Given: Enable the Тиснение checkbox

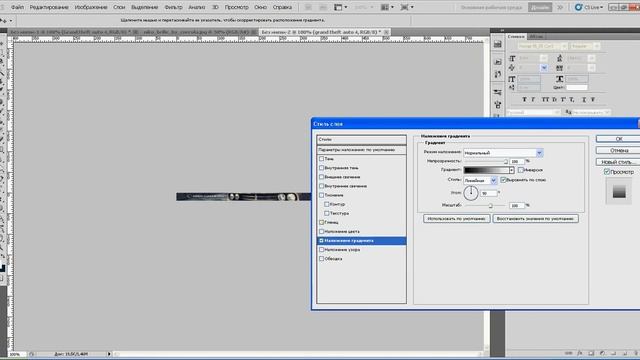Looking at the screenshot, I should pos(321,195).
